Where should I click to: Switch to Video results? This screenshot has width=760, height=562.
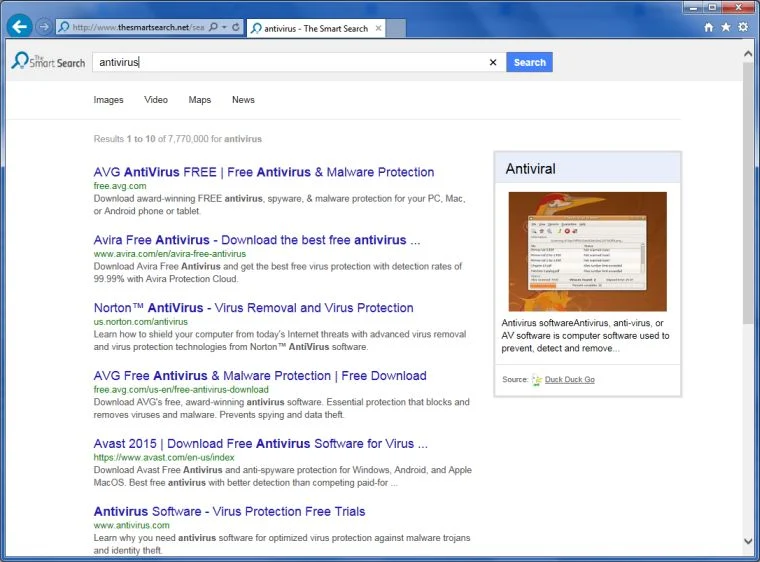coord(156,100)
